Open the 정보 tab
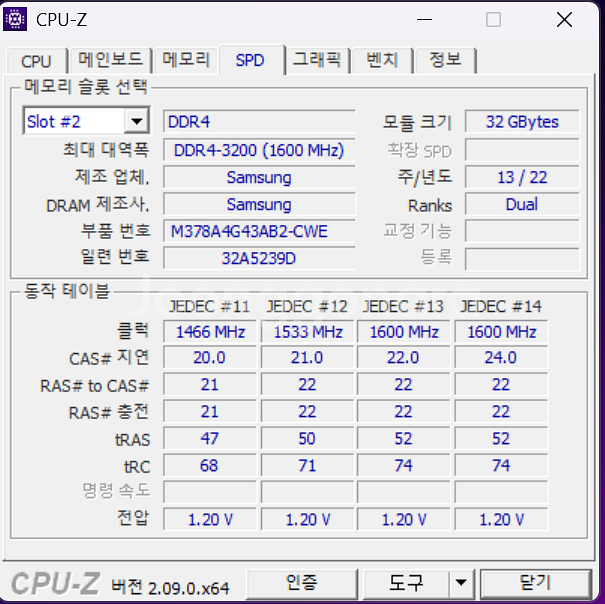The image size is (605, 604). (x=445, y=60)
